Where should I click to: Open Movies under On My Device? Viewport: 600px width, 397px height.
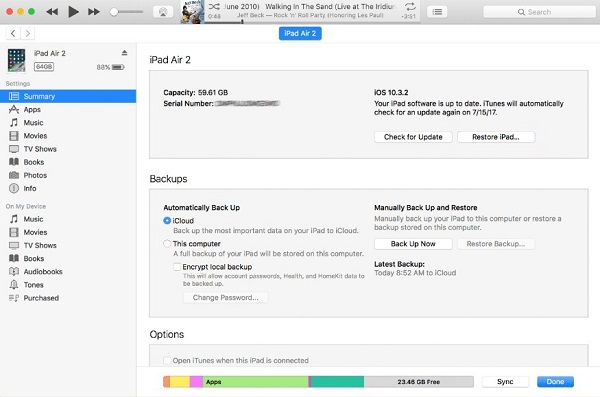(x=68, y=232)
